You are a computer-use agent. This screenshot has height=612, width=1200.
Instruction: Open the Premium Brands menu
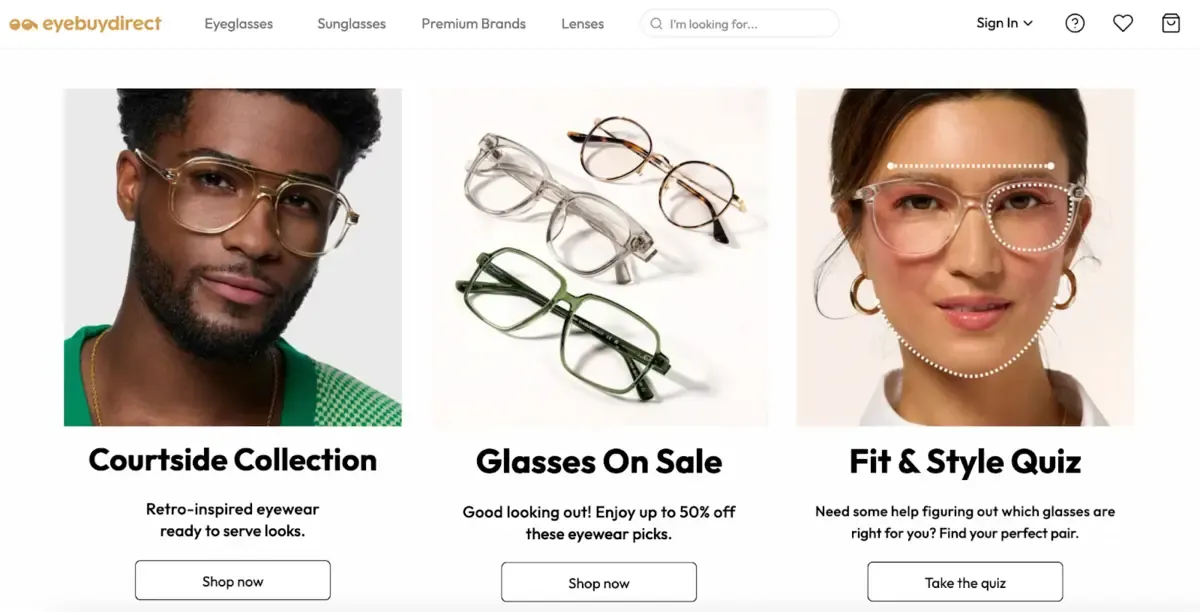[473, 23]
